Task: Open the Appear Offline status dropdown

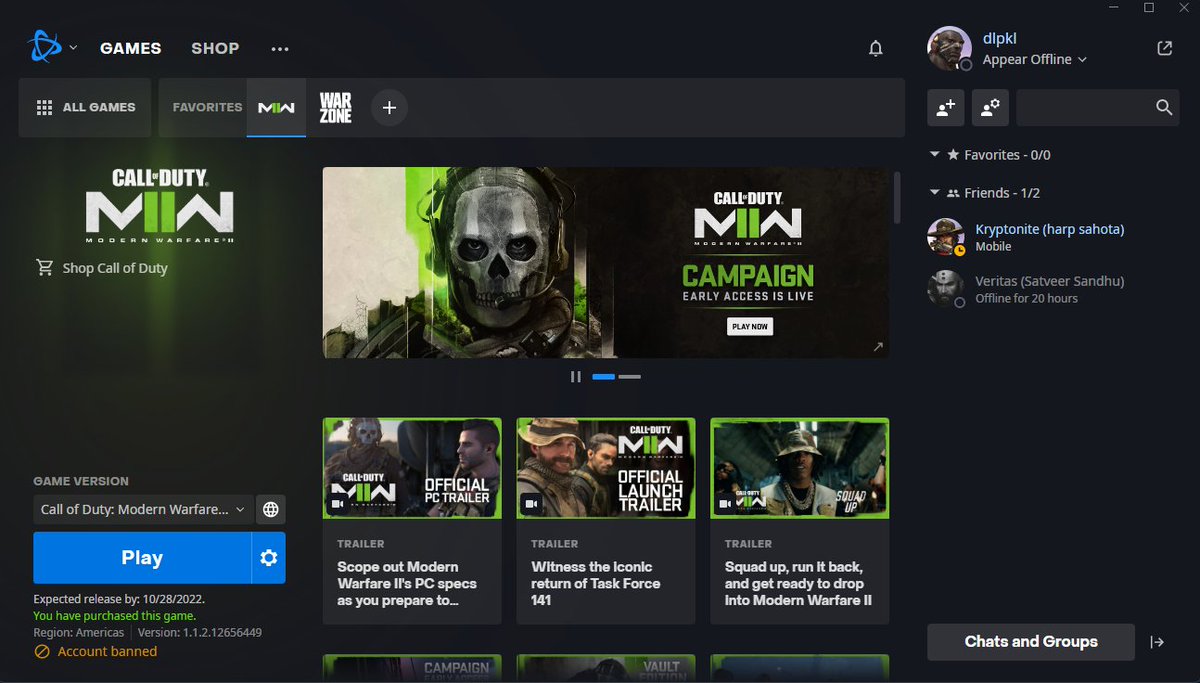Action: pos(1034,60)
